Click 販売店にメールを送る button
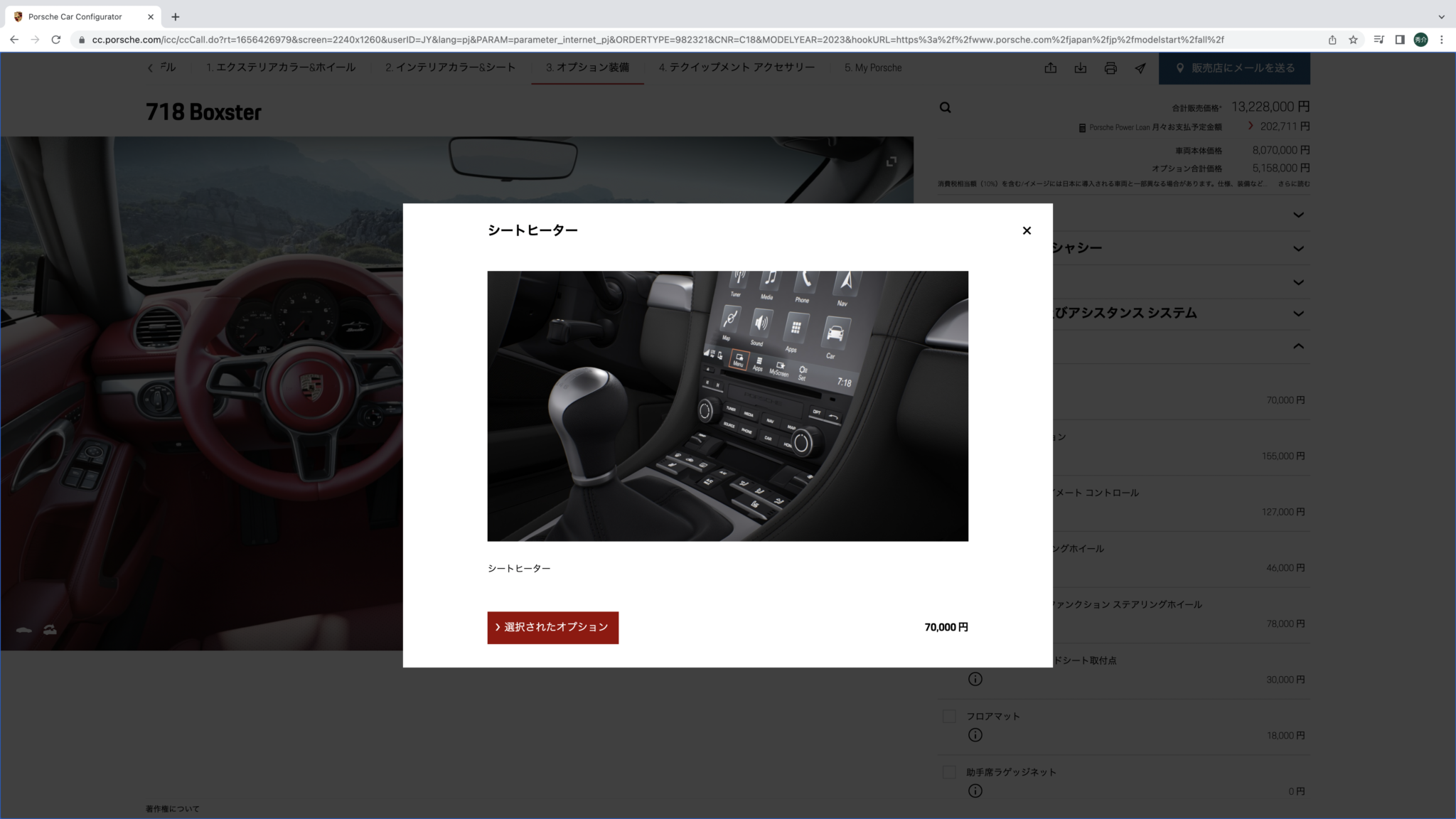This screenshot has height=819, width=1456. coord(1234,68)
